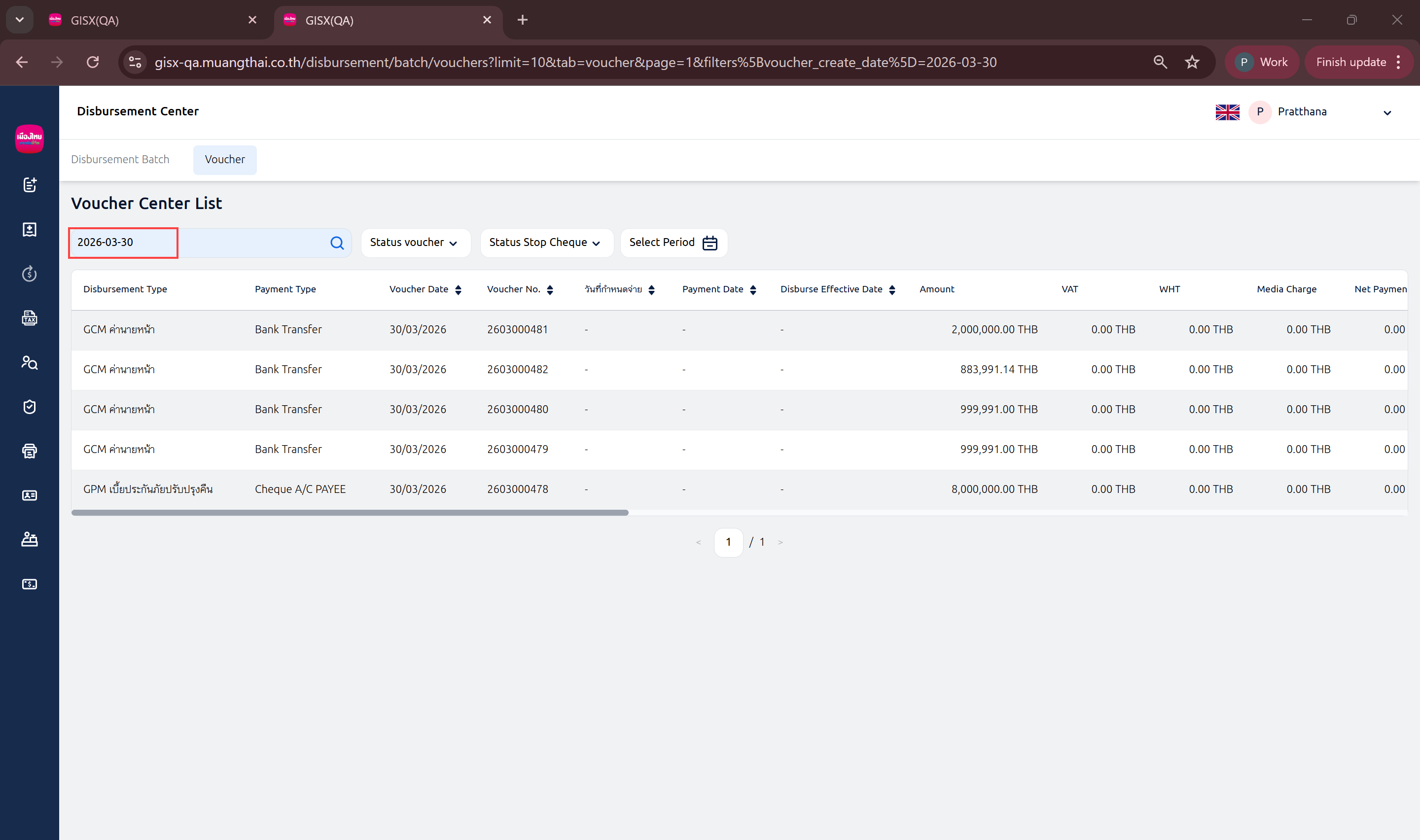Click the refund dollar arrow sidebar icon

click(30, 274)
